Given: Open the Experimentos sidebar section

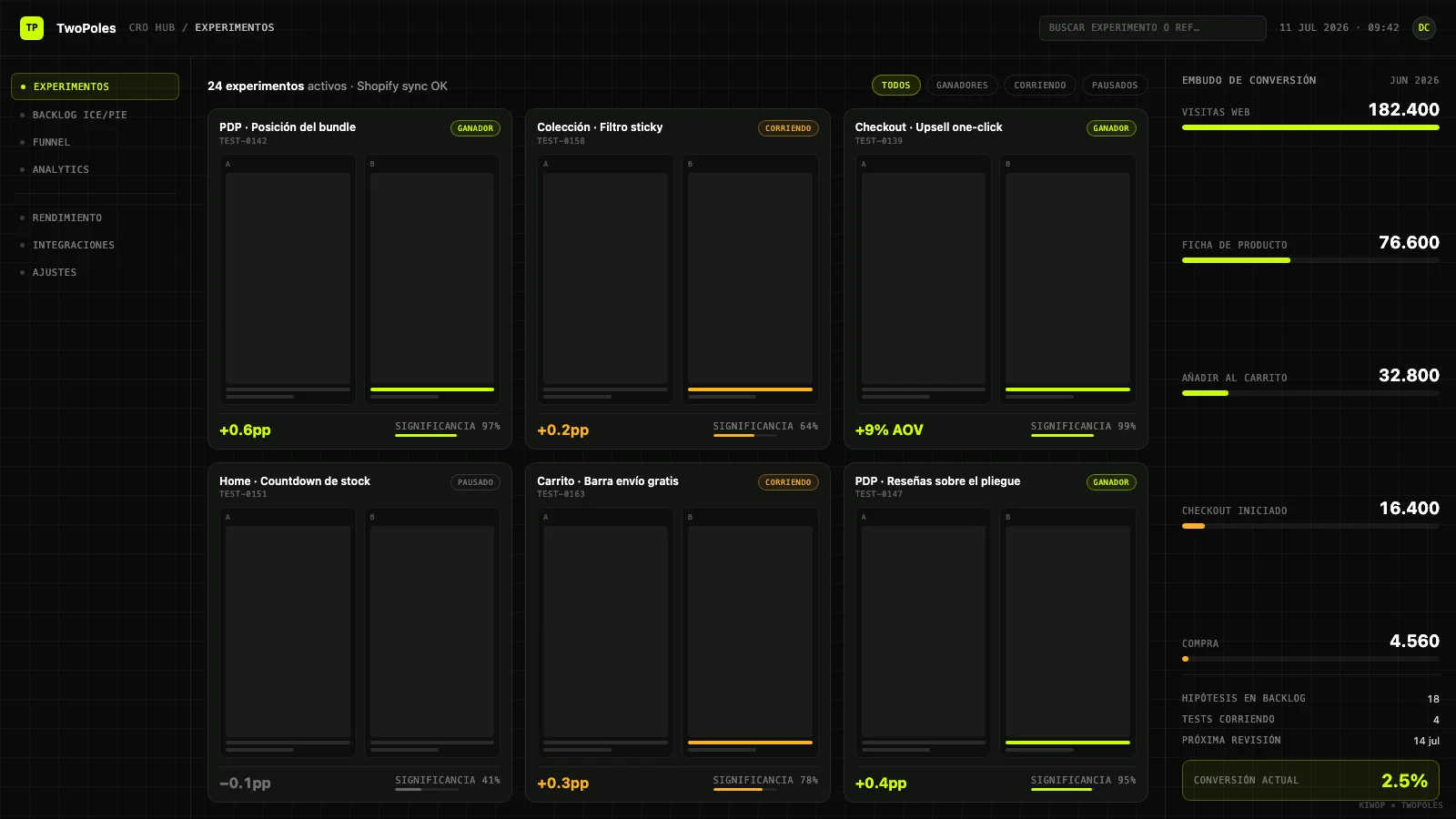Looking at the screenshot, I should (x=95, y=86).
